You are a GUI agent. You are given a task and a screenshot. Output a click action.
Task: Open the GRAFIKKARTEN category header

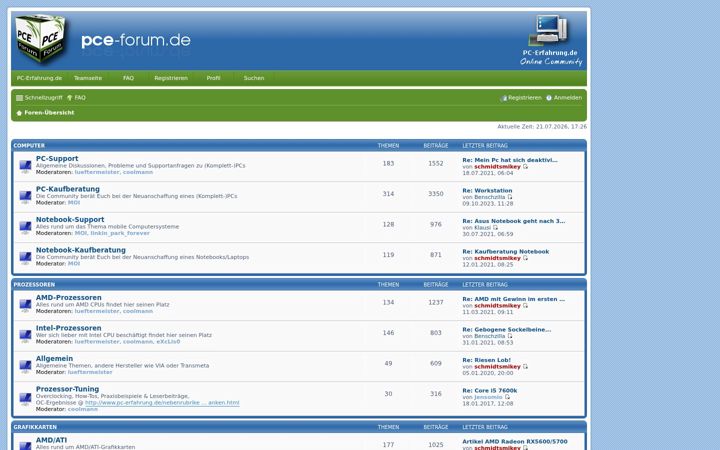tap(35, 427)
